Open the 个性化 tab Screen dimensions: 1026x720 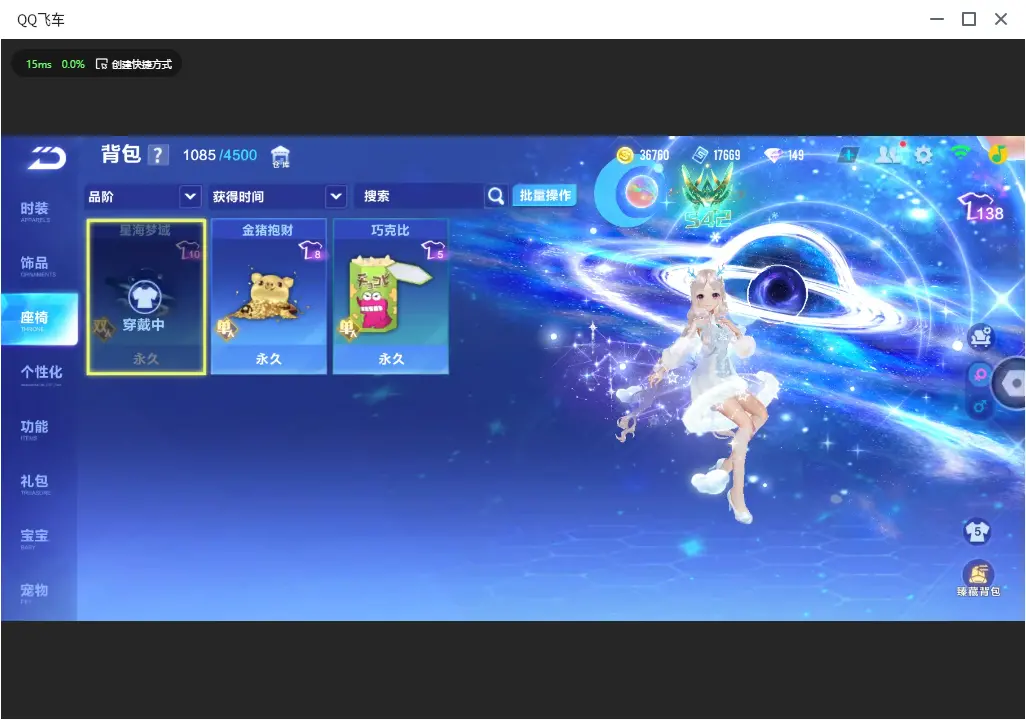[x=39, y=374]
